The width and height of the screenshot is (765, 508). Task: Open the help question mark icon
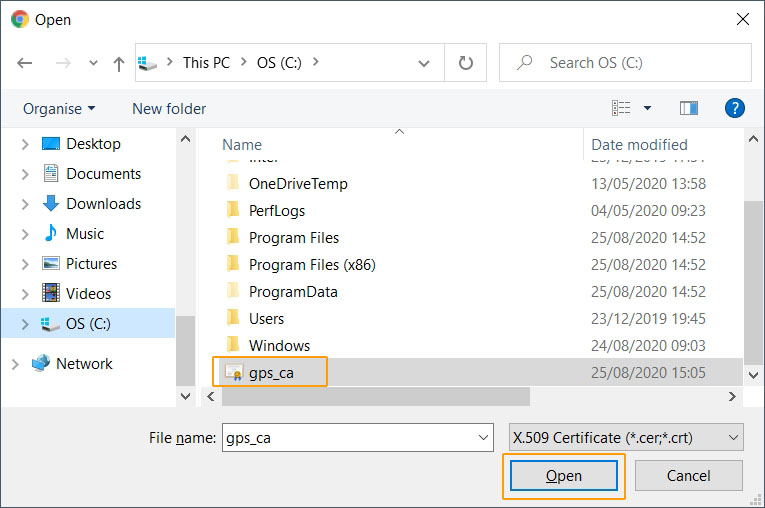coord(735,108)
